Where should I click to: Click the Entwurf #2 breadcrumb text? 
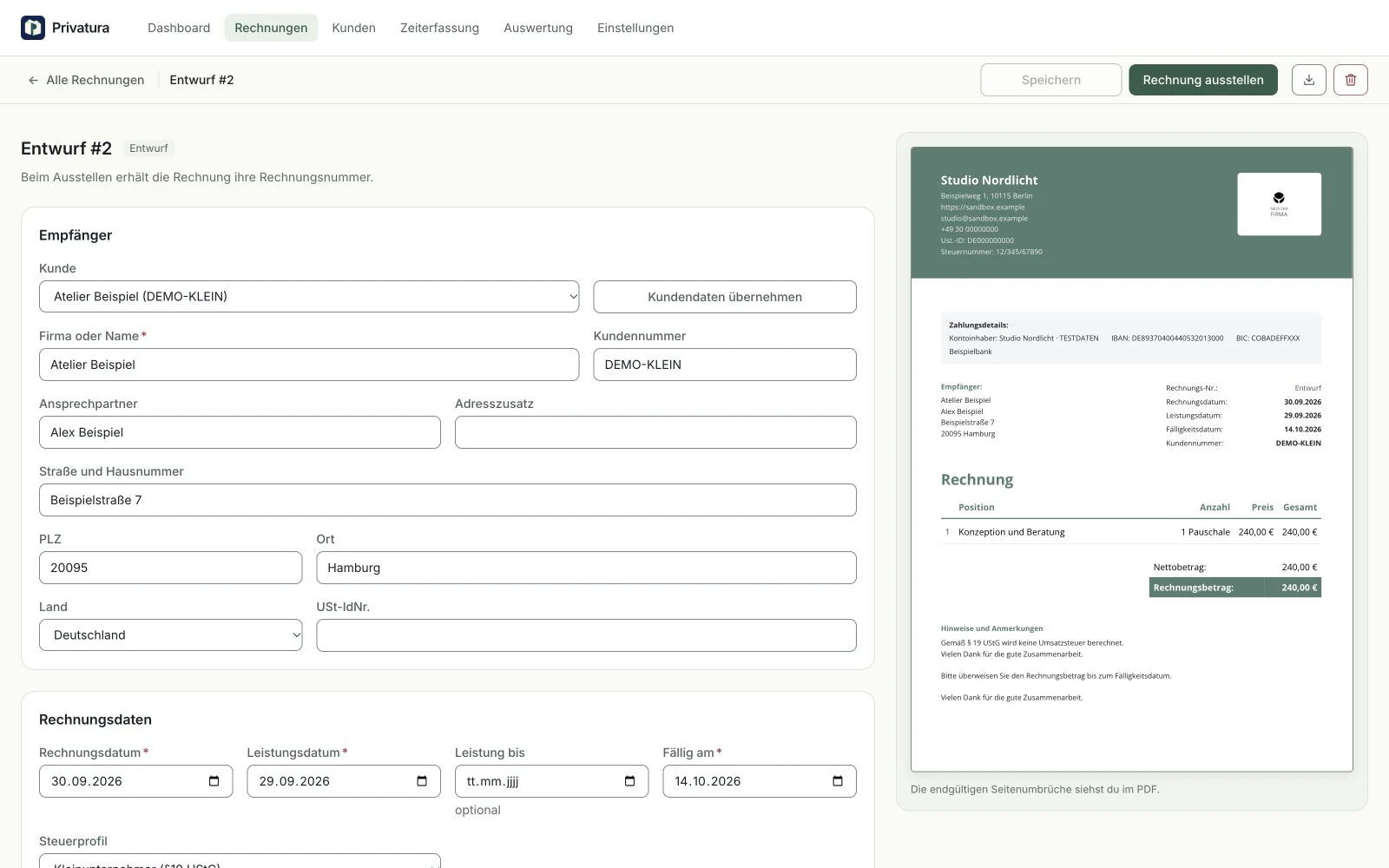tap(201, 80)
